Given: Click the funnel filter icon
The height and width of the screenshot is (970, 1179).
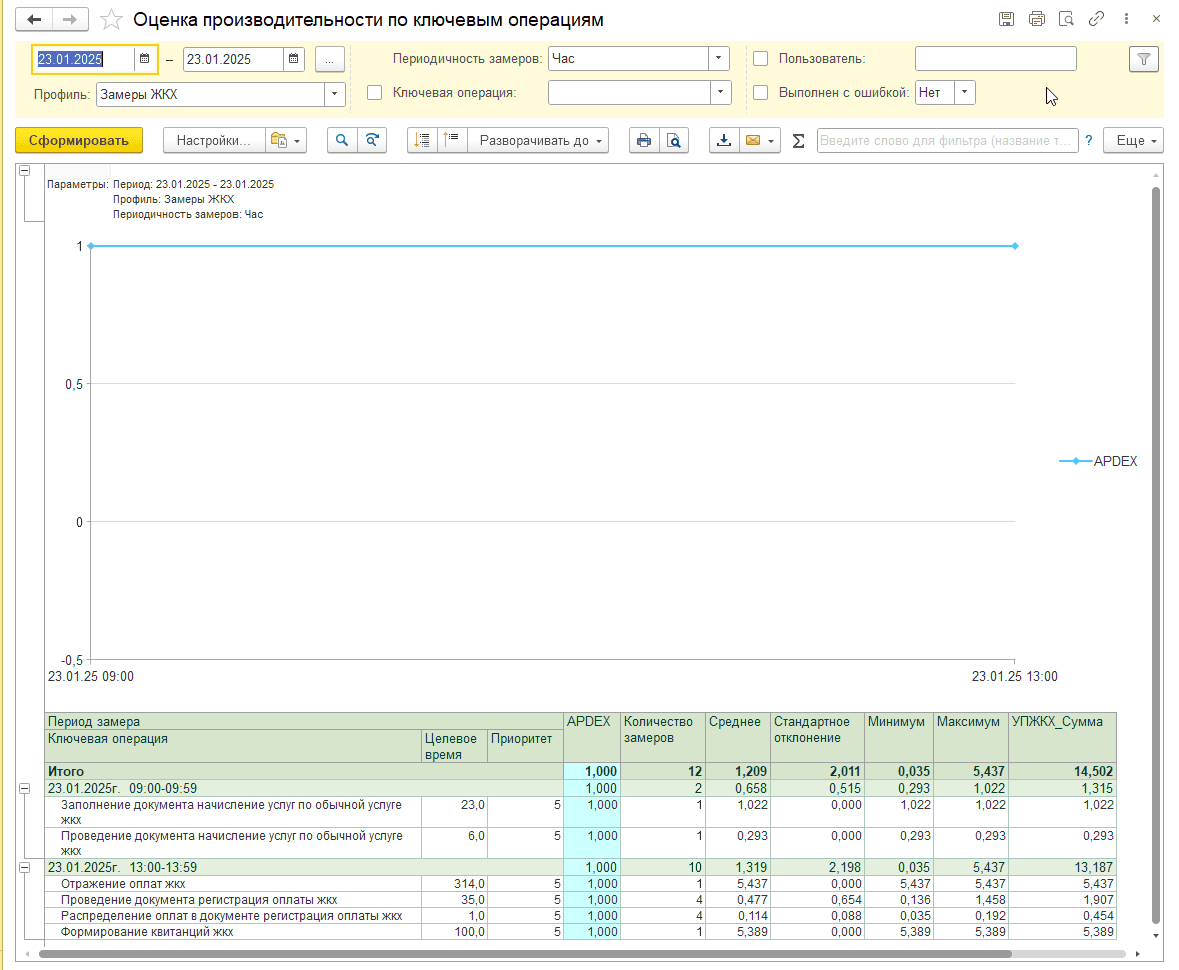Looking at the screenshot, I should point(1144,59).
